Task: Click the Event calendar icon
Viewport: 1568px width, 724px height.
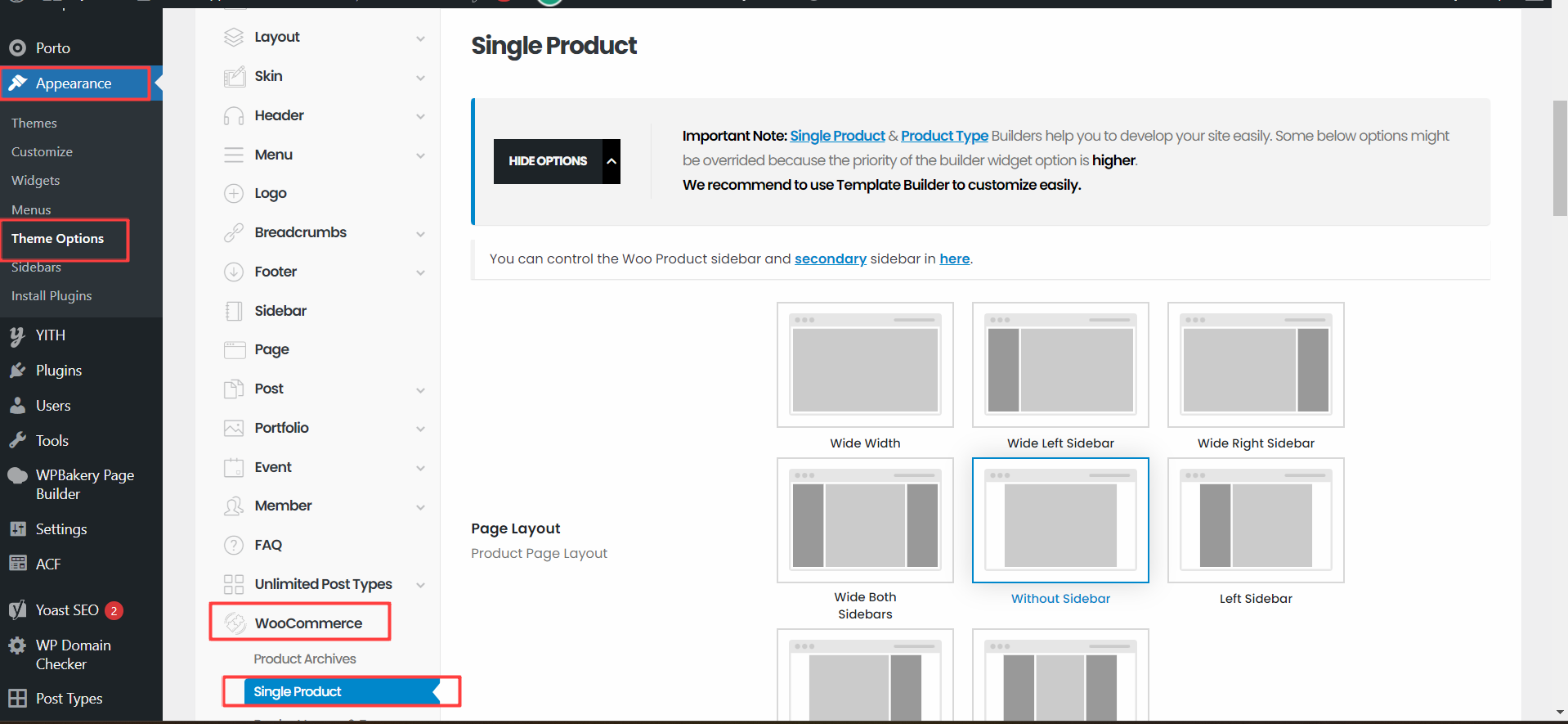Action: 234,467
